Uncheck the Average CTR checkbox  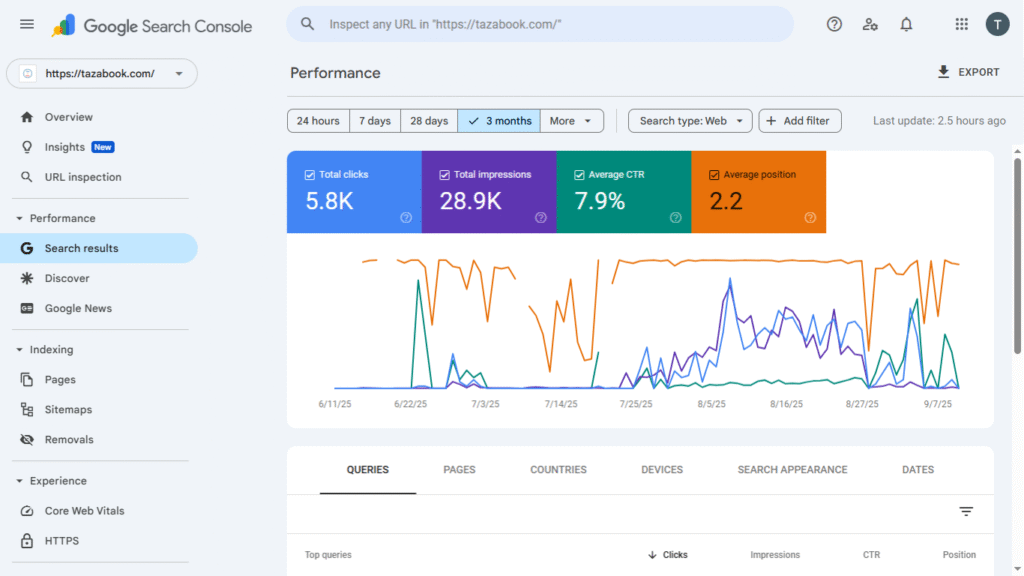579,175
